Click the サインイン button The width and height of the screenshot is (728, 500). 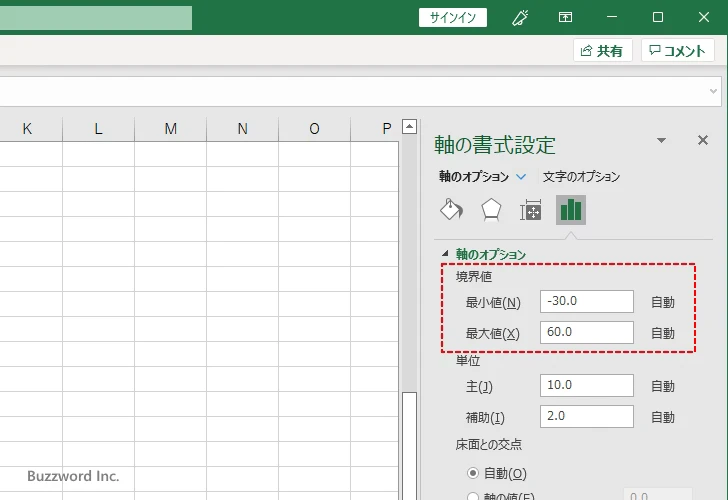(x=453, y=18)
